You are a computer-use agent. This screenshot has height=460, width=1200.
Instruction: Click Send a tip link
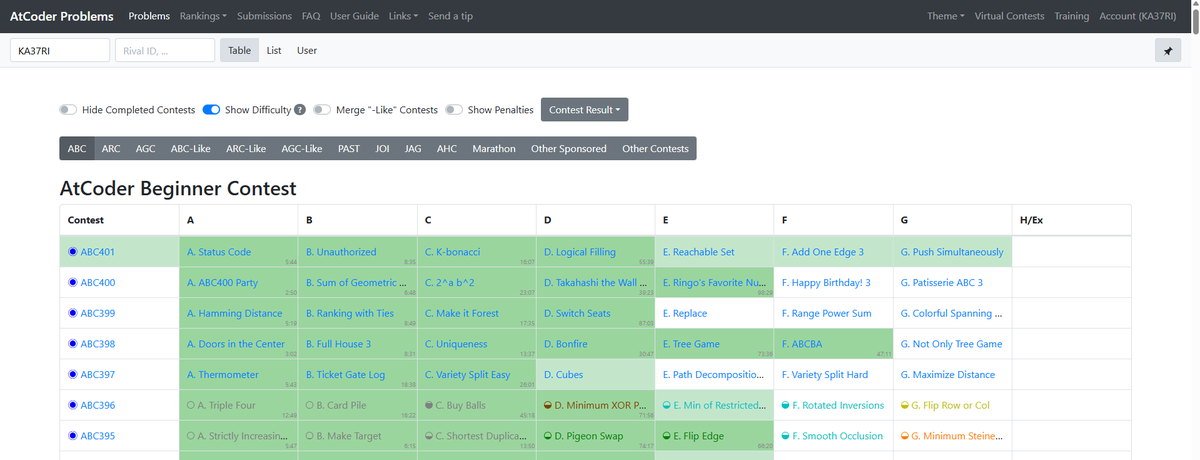click(x=451, y=16)
